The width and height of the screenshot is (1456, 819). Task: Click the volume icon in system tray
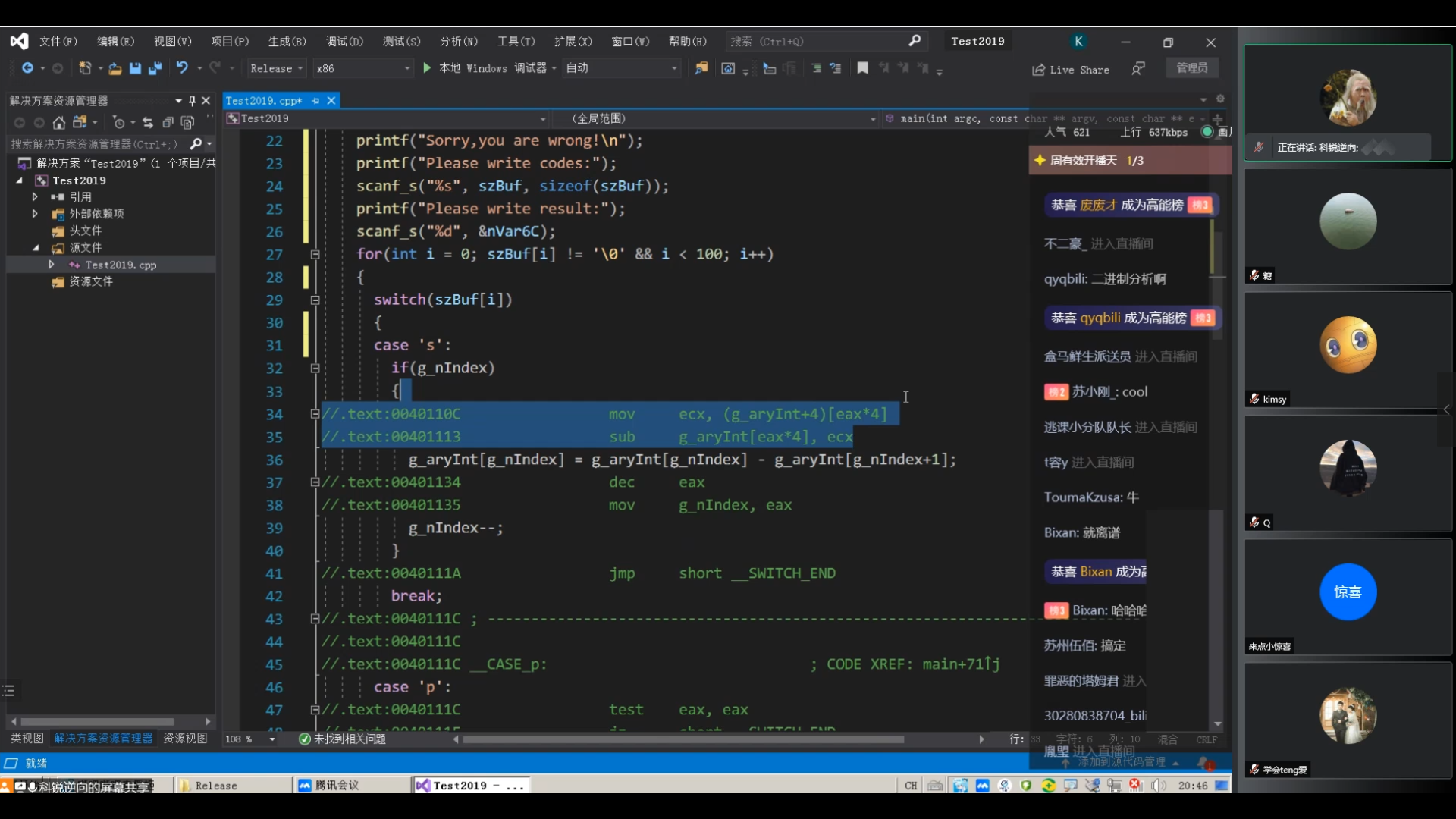click(x=1159, y=786)
